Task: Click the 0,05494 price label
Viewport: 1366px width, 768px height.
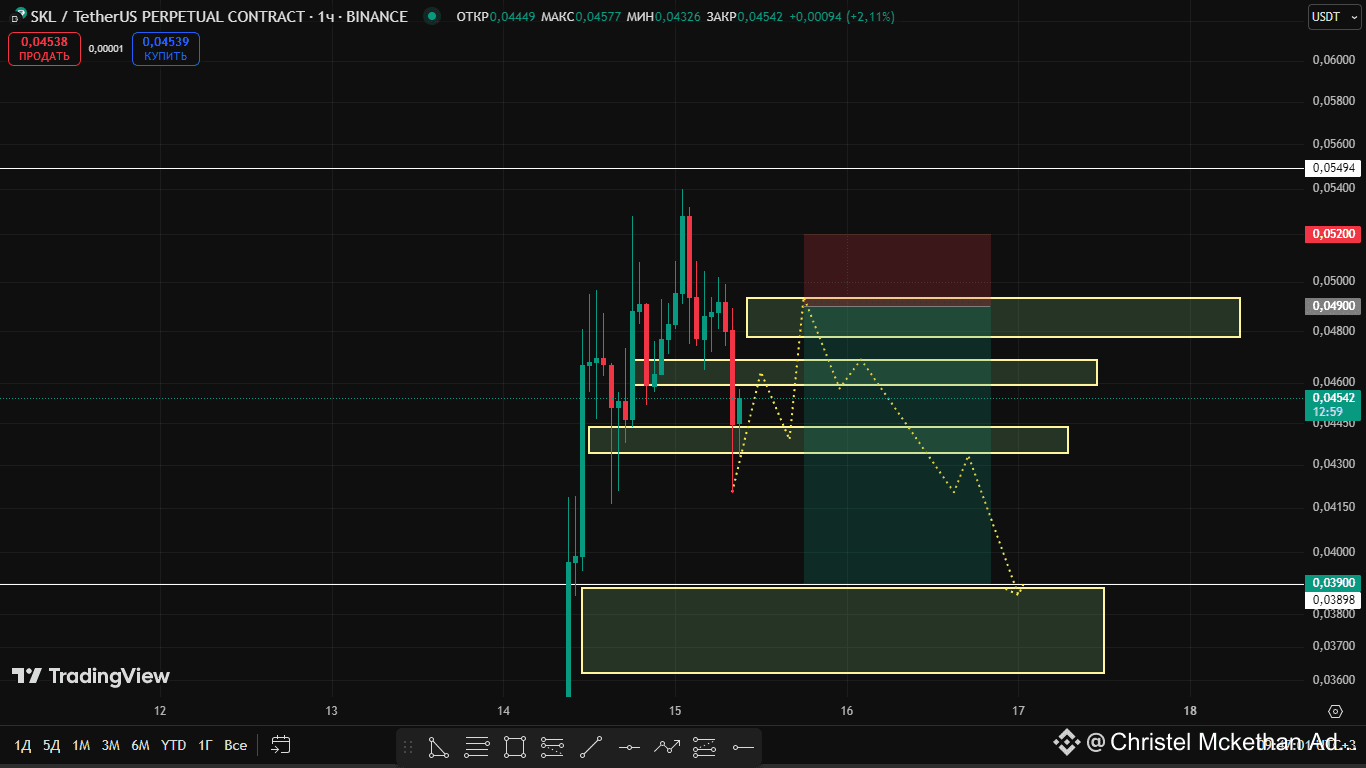Action: 1332,168
